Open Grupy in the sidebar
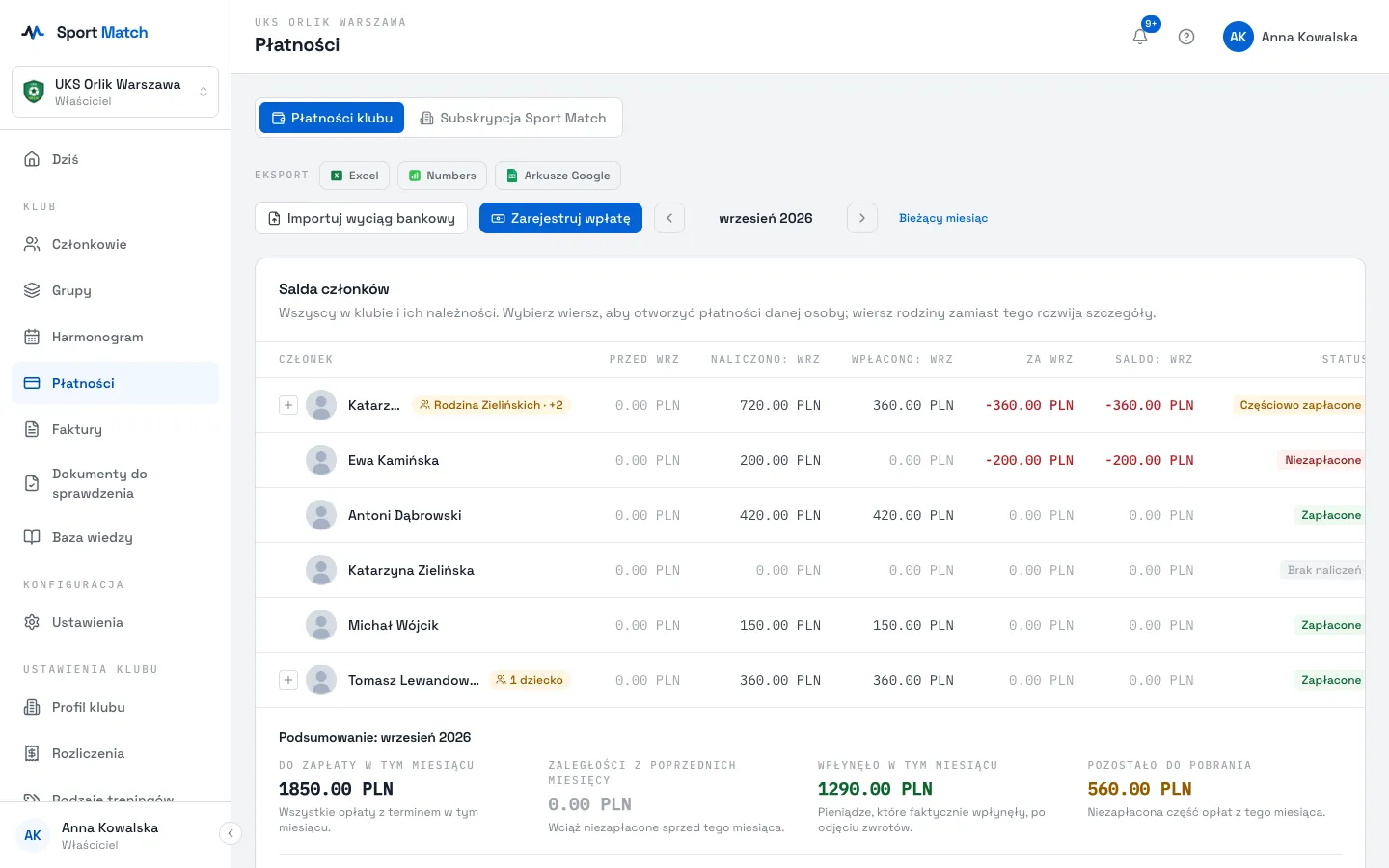This screenshot has width=1389, height=868. tap(115, 290)
